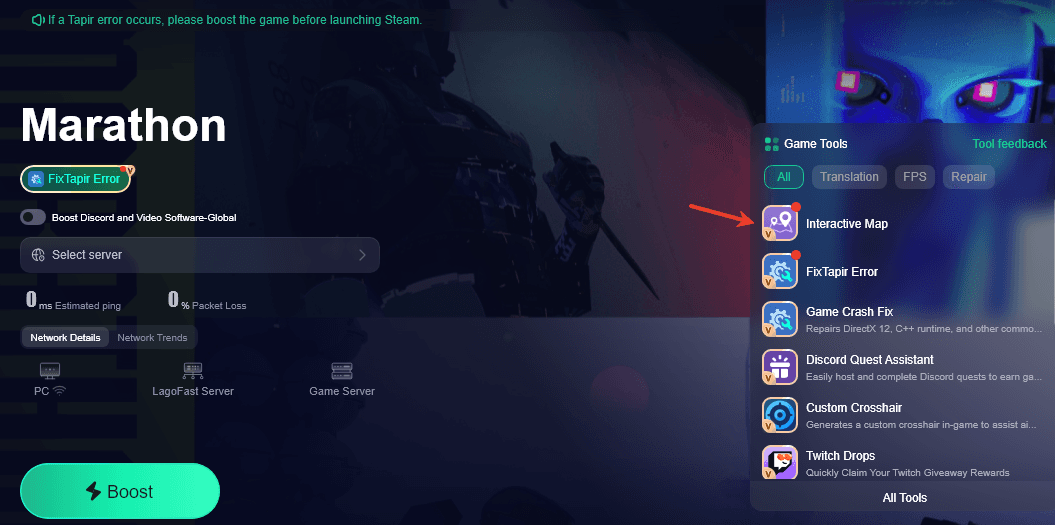
Task: Click All Tools at panel bottom
Action: pos(904,498)
